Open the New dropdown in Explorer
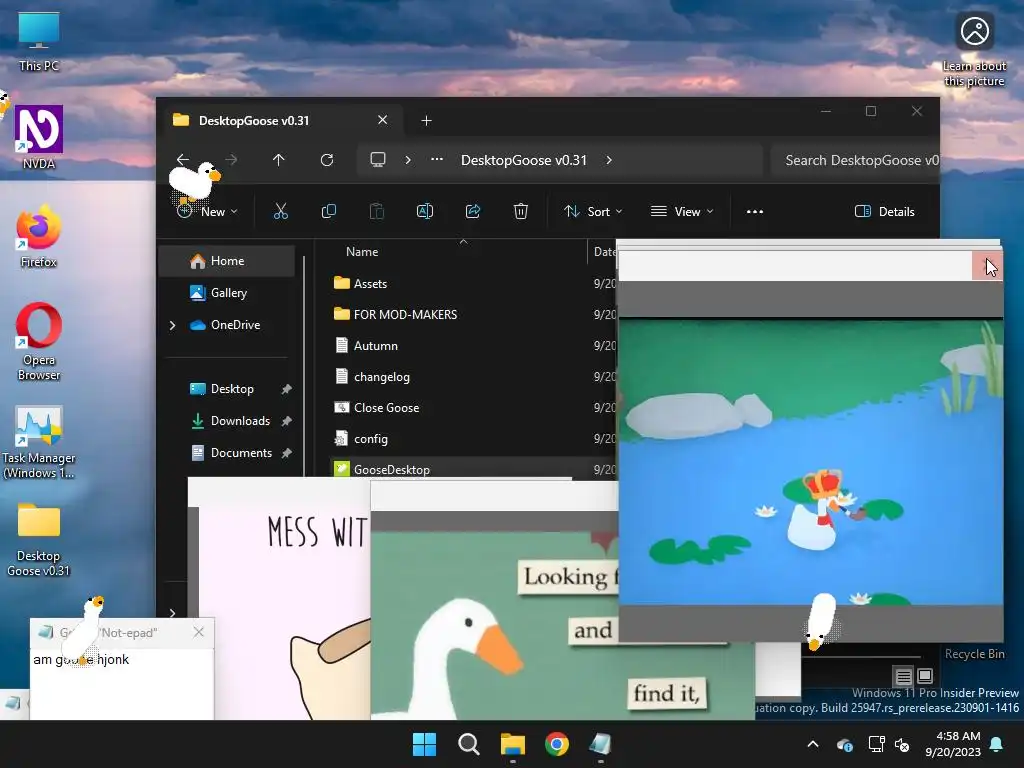Viewport: 1024px width, 768px height. (x=207, y=211)
